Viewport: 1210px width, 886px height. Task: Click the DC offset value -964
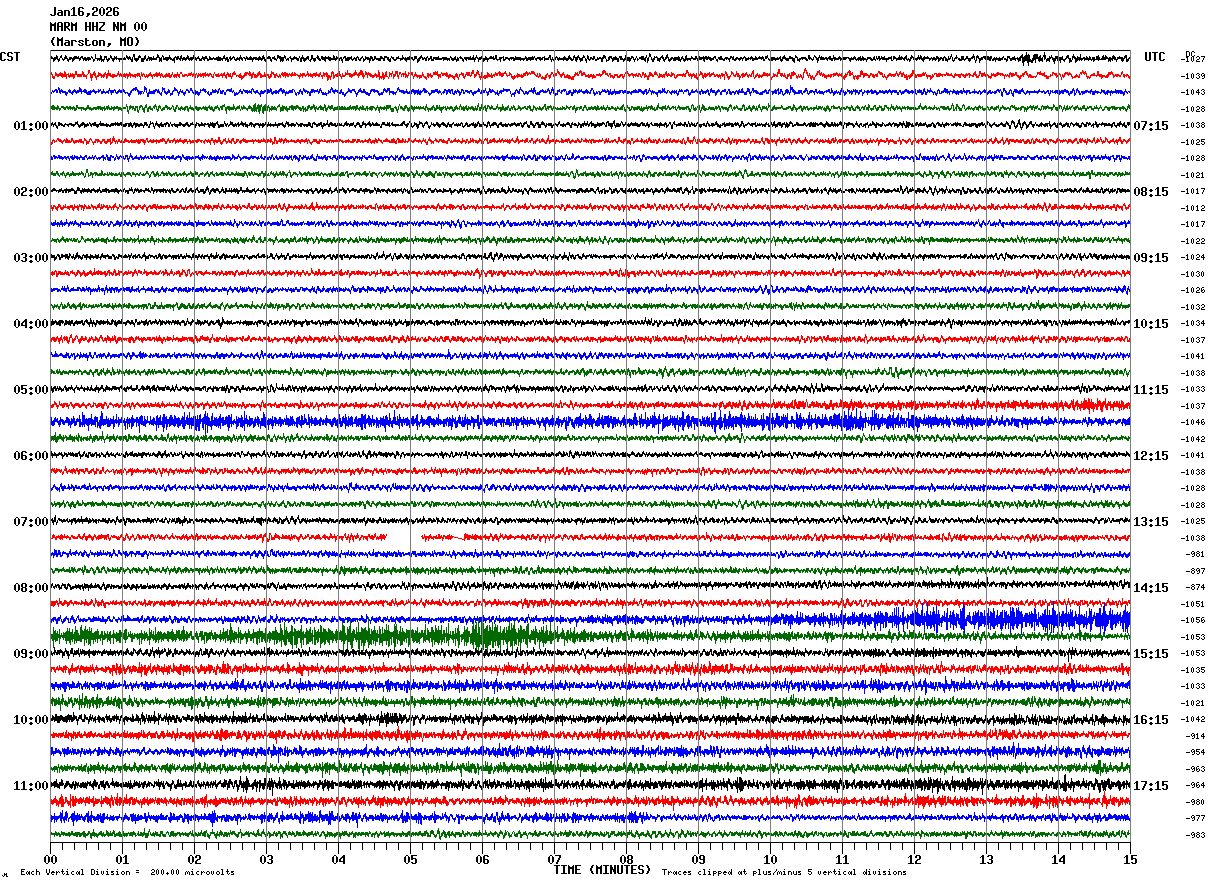tap(1195, 786)
